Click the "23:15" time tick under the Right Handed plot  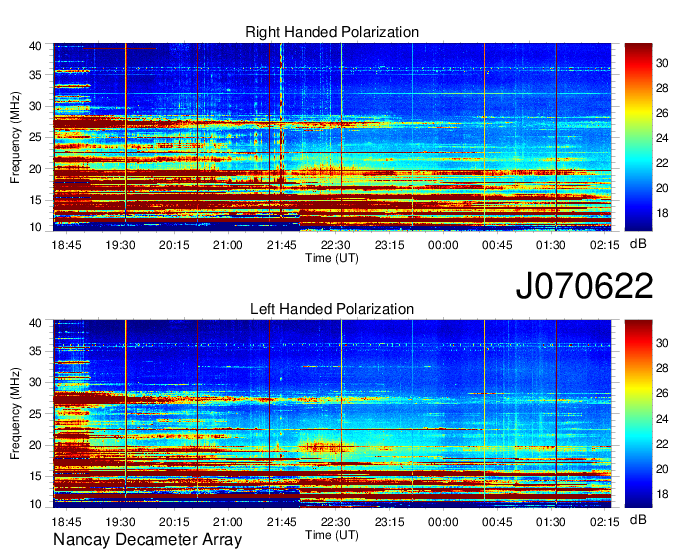389,245
